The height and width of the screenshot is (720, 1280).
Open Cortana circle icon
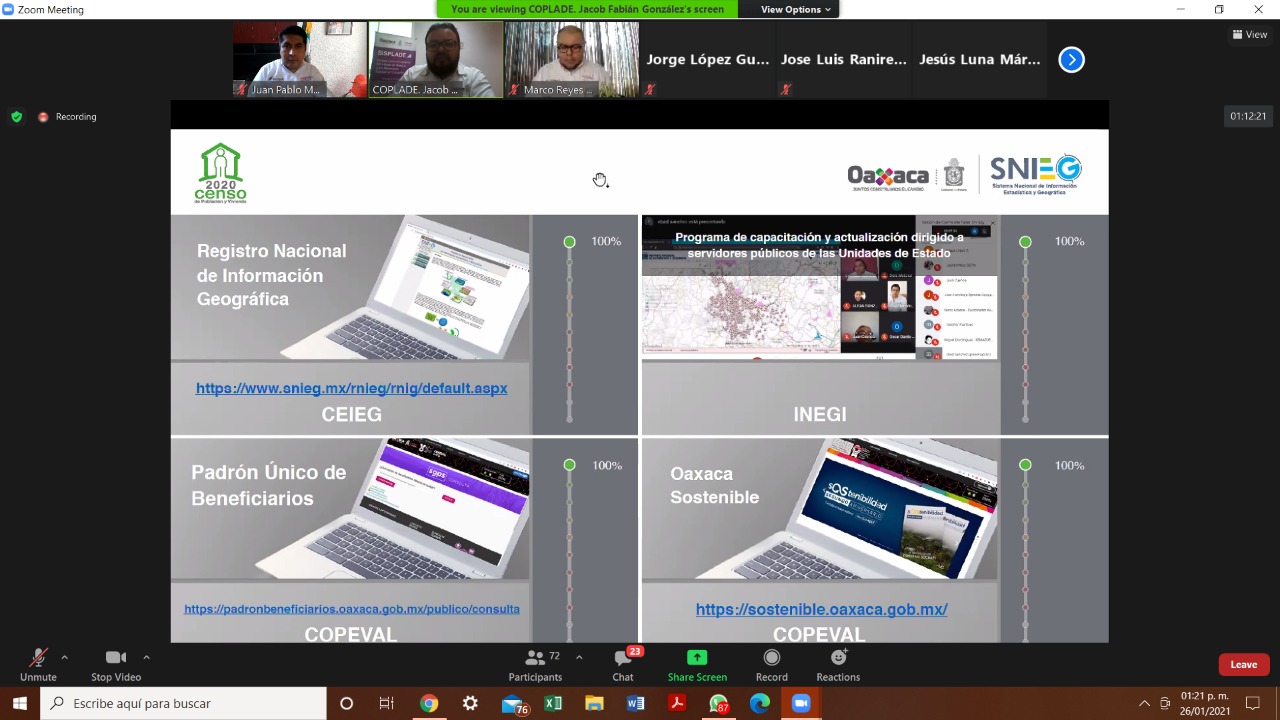(346, 703)
